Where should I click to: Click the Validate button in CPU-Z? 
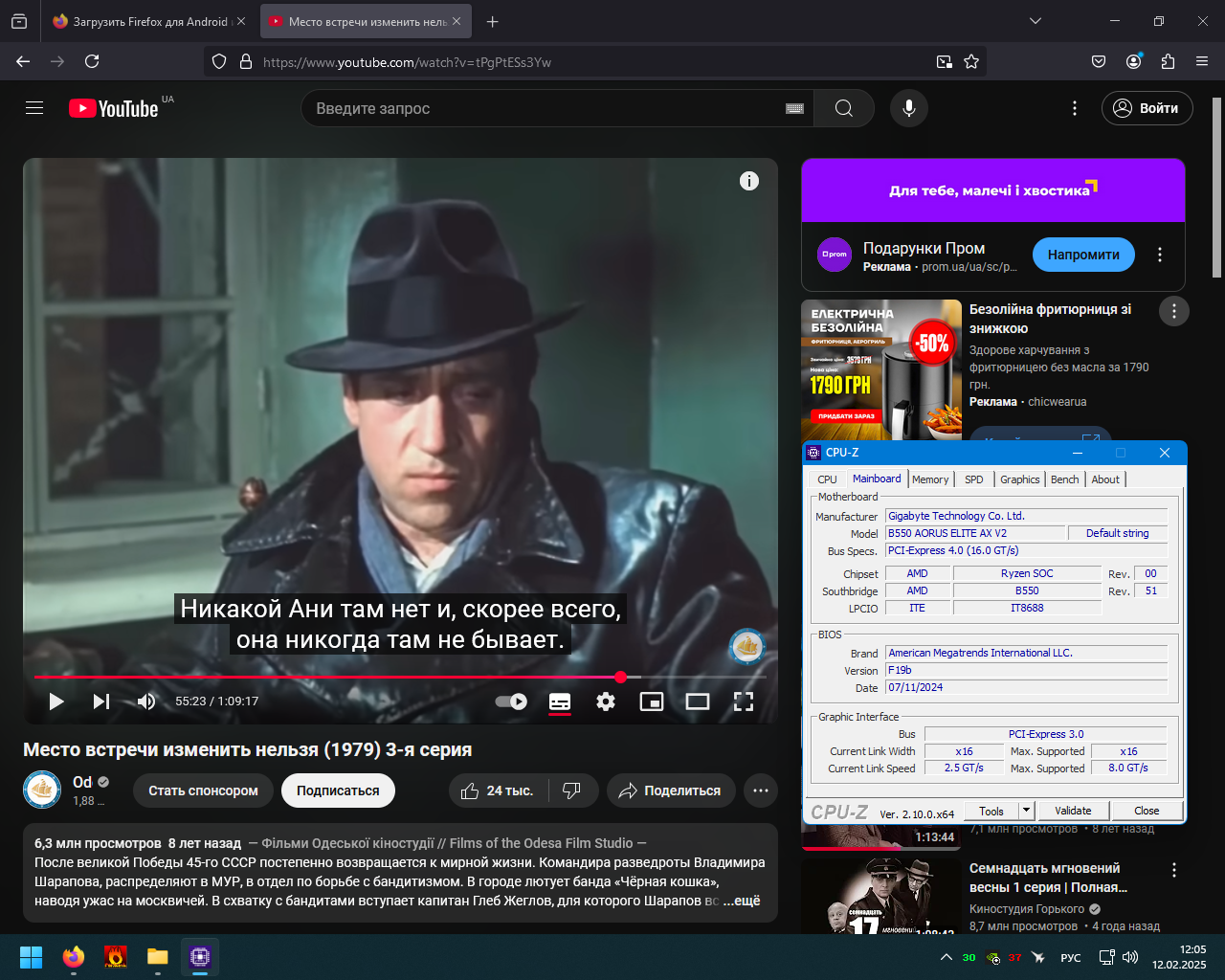[1073, 811]
